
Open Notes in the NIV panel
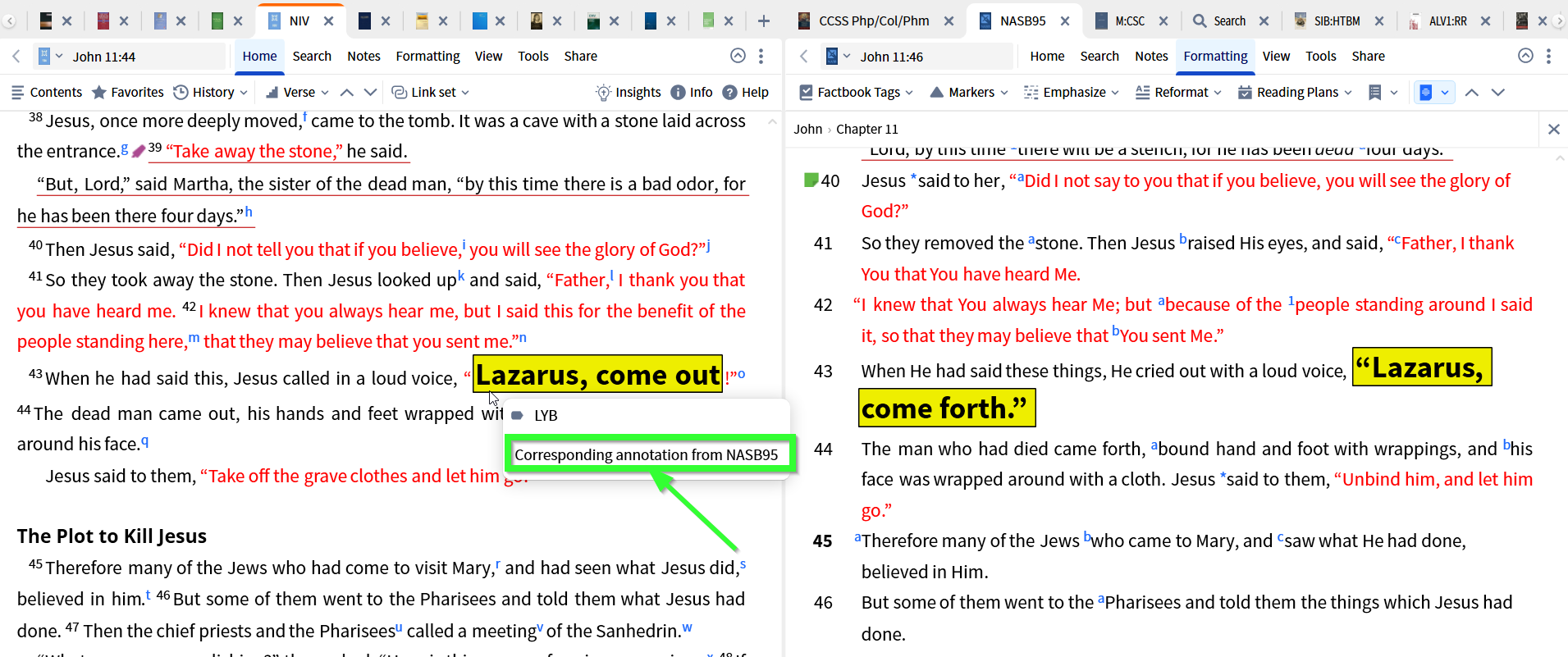coord(363,56)
